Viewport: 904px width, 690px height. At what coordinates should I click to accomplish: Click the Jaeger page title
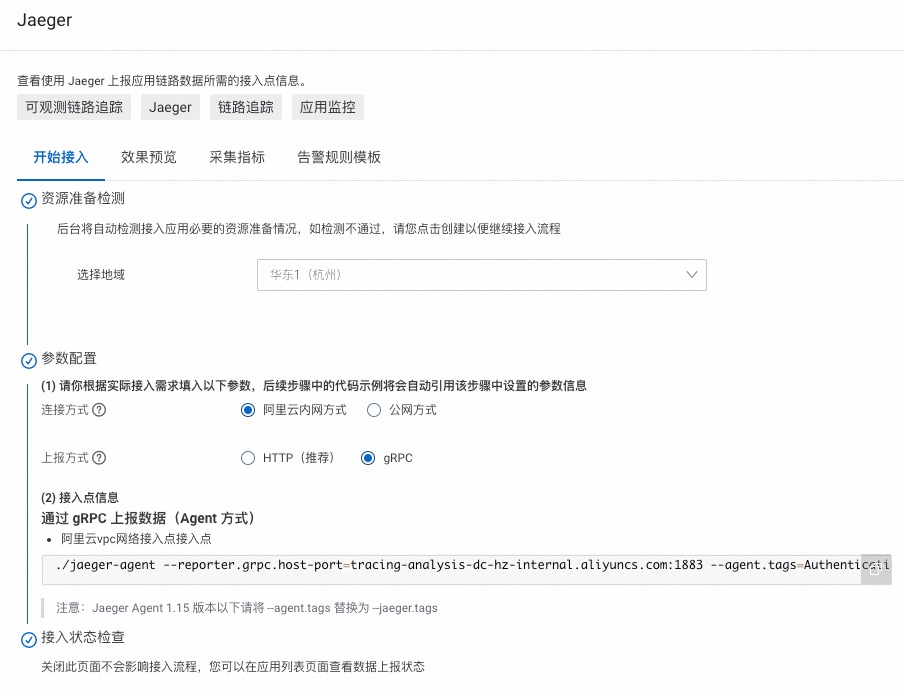point(44,20)
